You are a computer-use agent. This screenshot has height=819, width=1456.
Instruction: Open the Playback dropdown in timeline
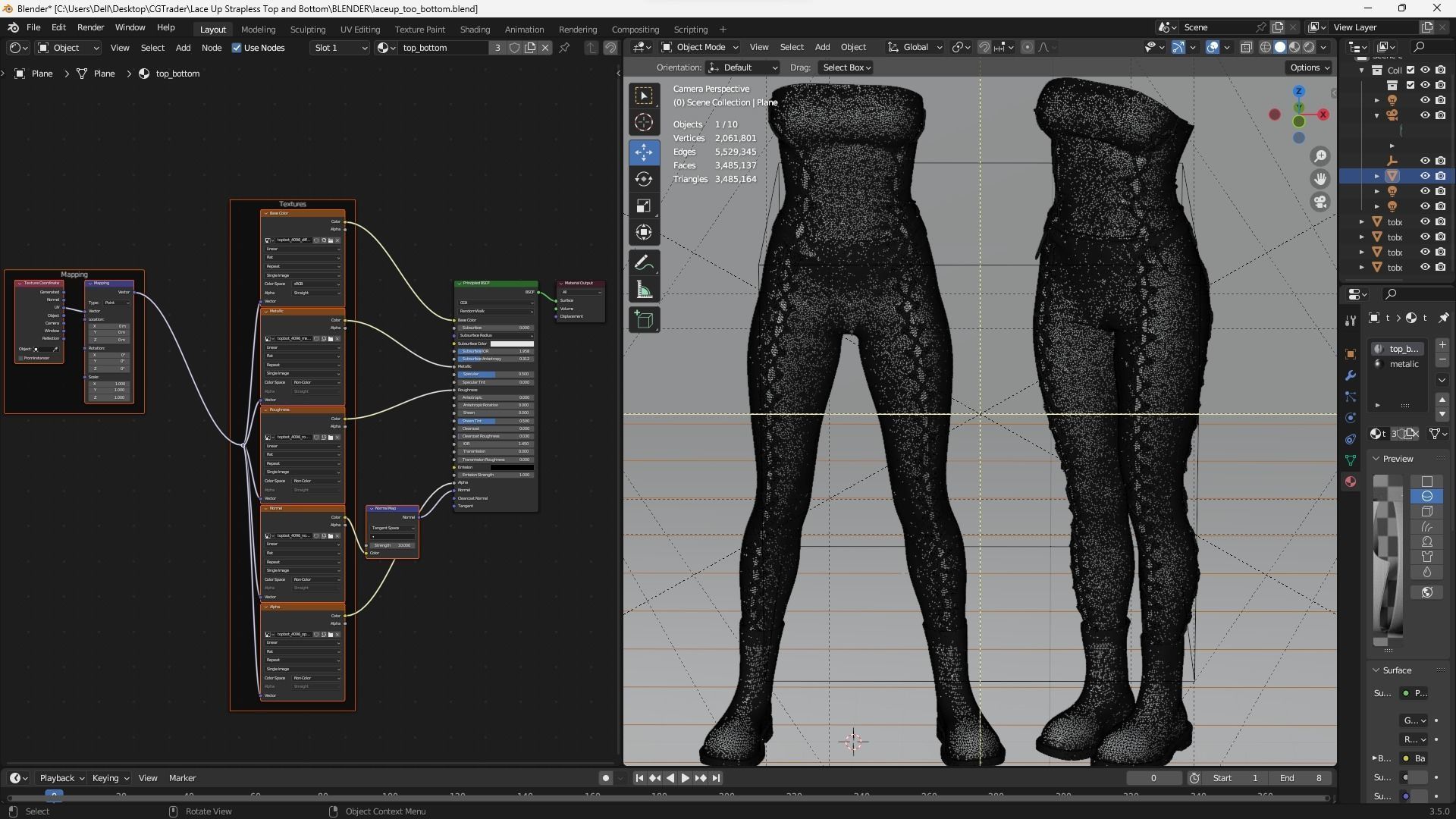tap(62, 778)
